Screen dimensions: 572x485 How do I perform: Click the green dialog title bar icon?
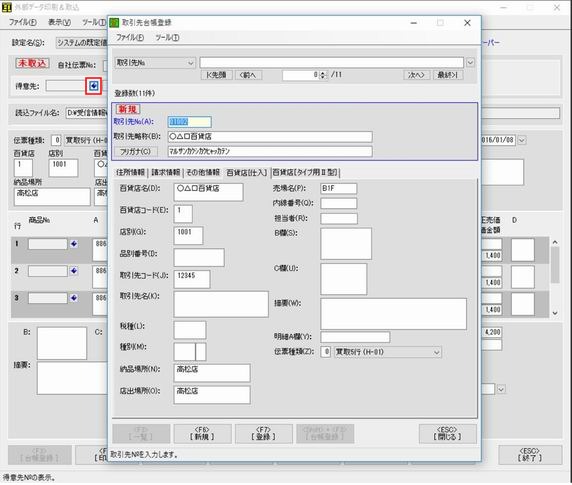114,23
